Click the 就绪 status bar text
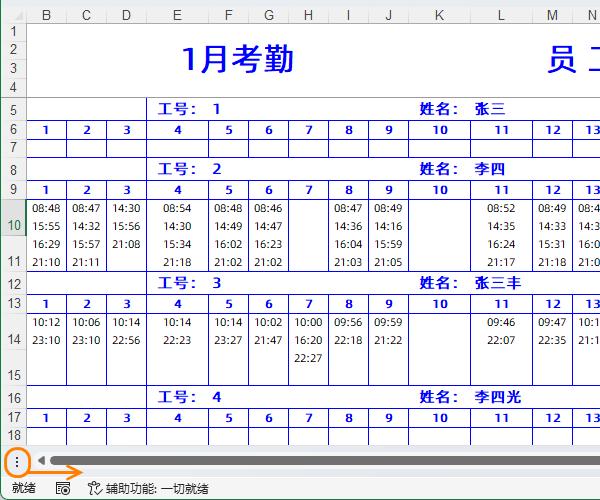Screen dimensions: 600x500 click(24, 489)
